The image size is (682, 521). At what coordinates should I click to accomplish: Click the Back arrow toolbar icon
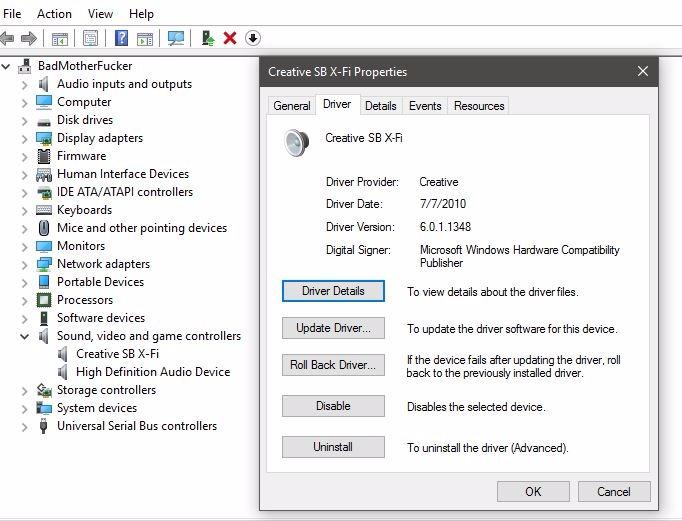[7, 38]
